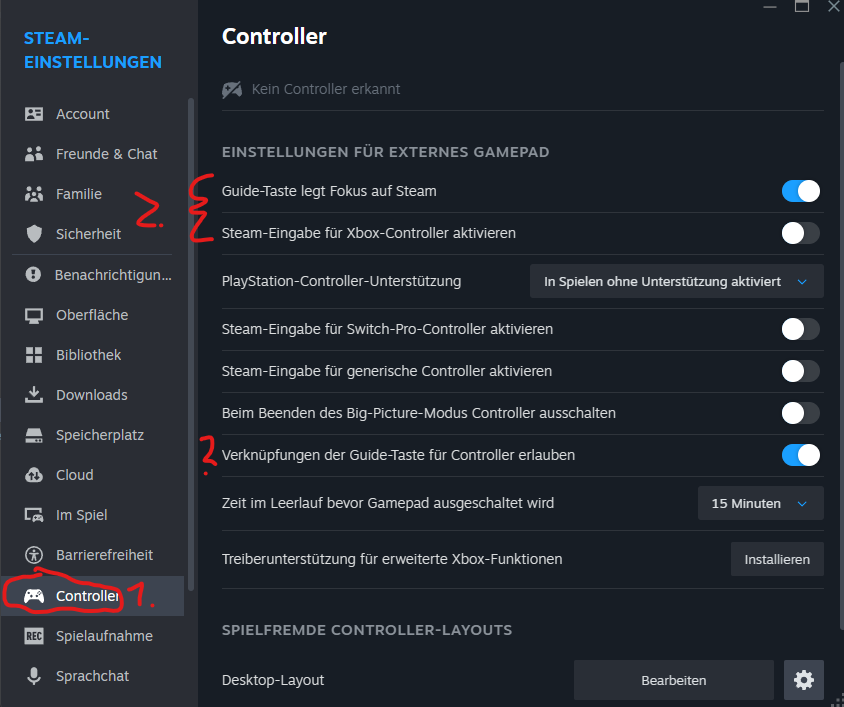Image resolution: width=844 pixels, height=707 pixels.
Task: Open Desktop-Layout gear settings icon
Action: (804, 680)
